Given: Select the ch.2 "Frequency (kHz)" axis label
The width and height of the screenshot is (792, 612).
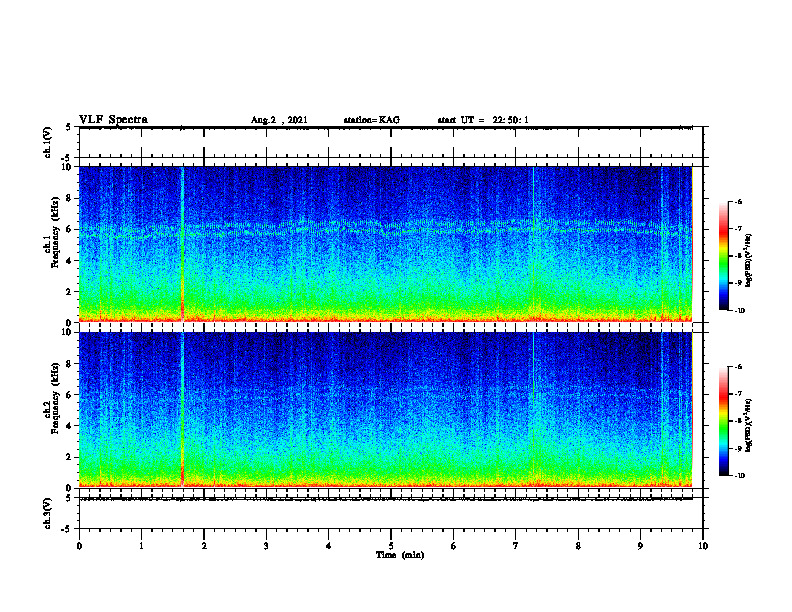Looking at the screenshot, I should (x=55, y=398).
